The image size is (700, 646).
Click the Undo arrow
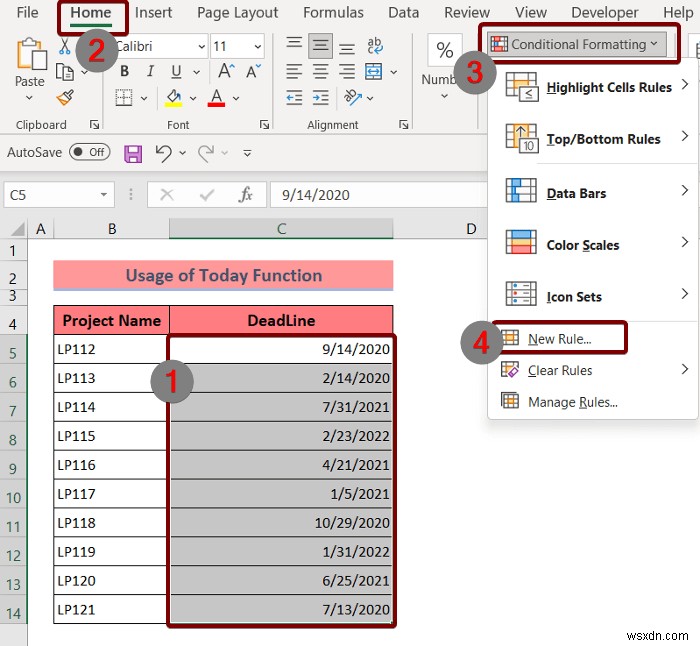(x=163, y=153)
